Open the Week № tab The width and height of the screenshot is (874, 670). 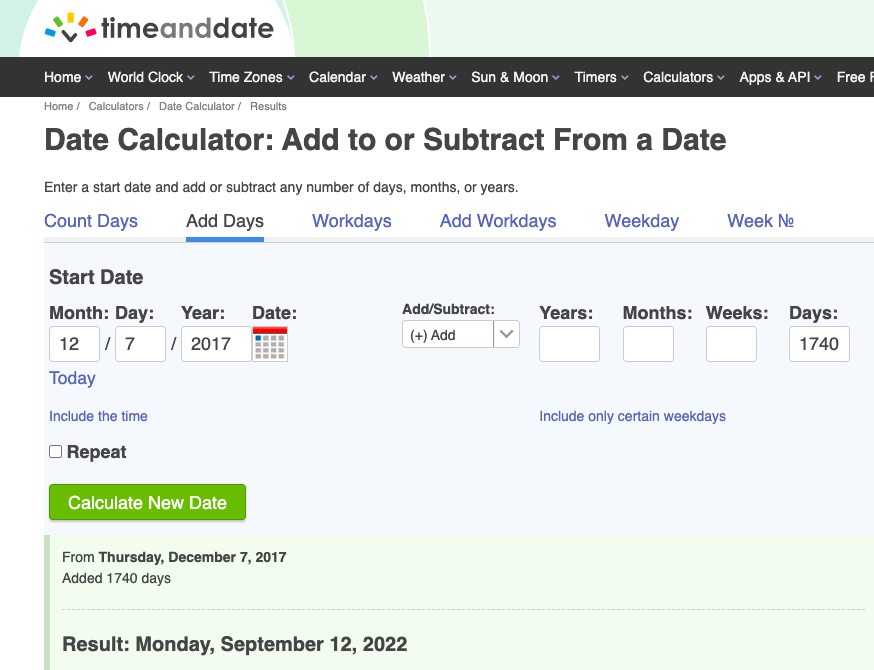click(760, 221)
